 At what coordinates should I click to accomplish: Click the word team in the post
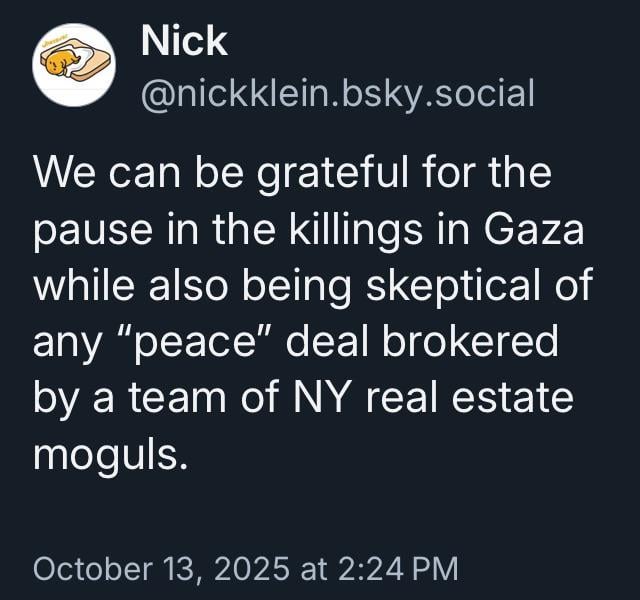point(171,400)
